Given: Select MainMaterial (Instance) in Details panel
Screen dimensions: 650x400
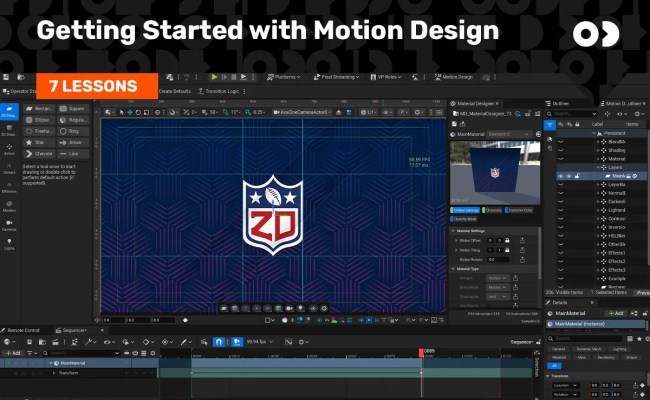Looking at the screenshot, I should 595,324.
